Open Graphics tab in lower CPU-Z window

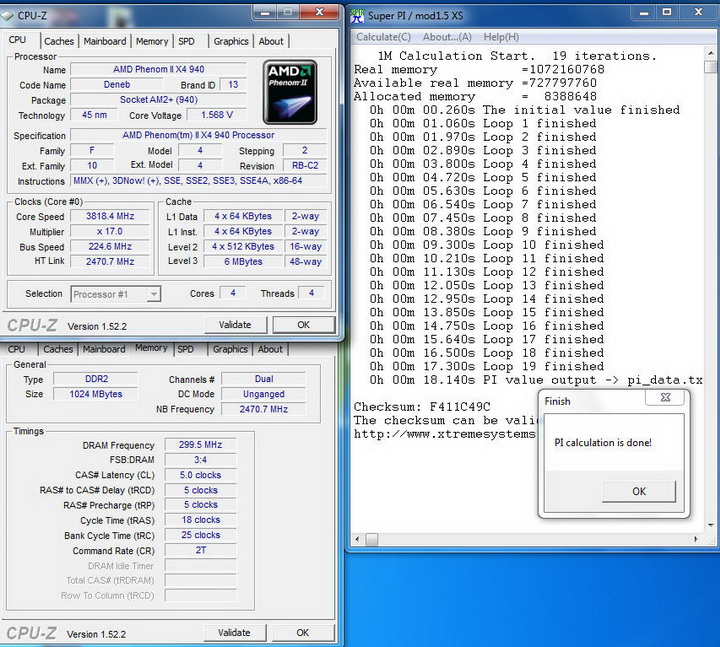230,349
